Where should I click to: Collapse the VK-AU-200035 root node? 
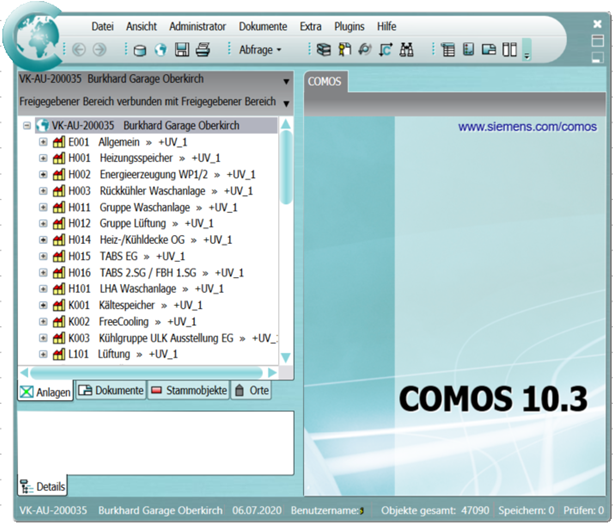[26, 127]
